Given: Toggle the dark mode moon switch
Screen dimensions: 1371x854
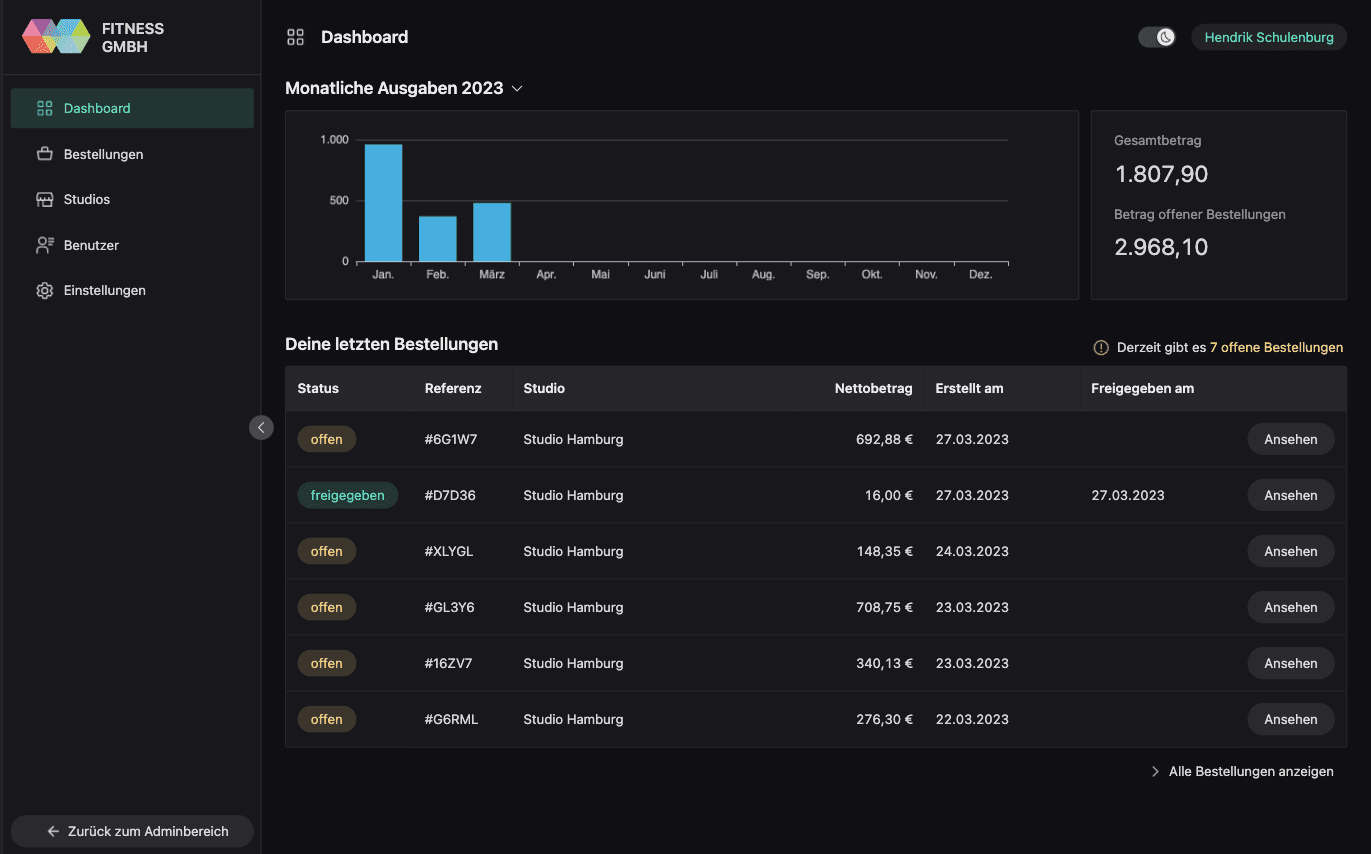Looking at the screenshot, I should [1157, 37].
